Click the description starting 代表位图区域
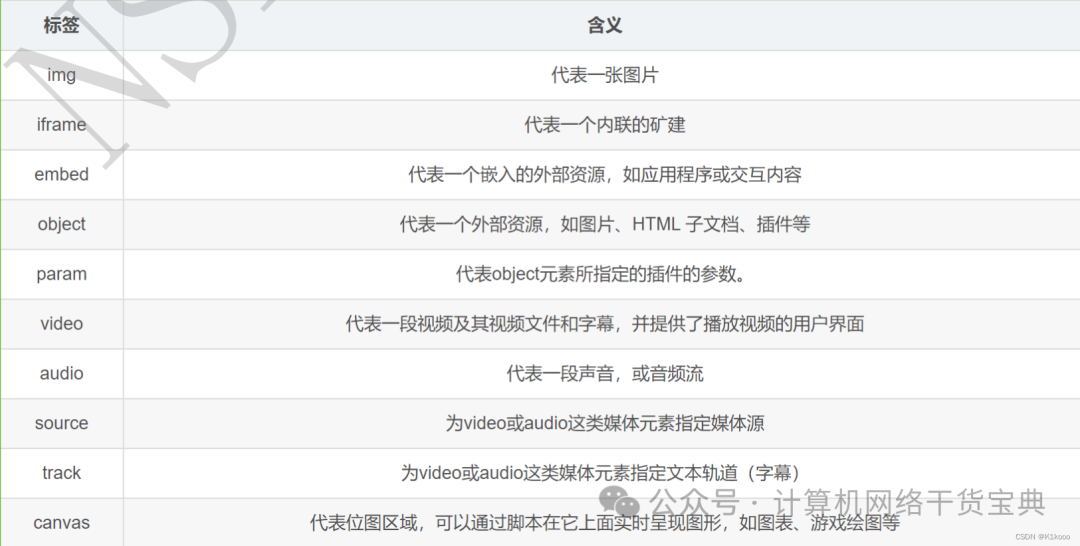 [x=605, y=523]
